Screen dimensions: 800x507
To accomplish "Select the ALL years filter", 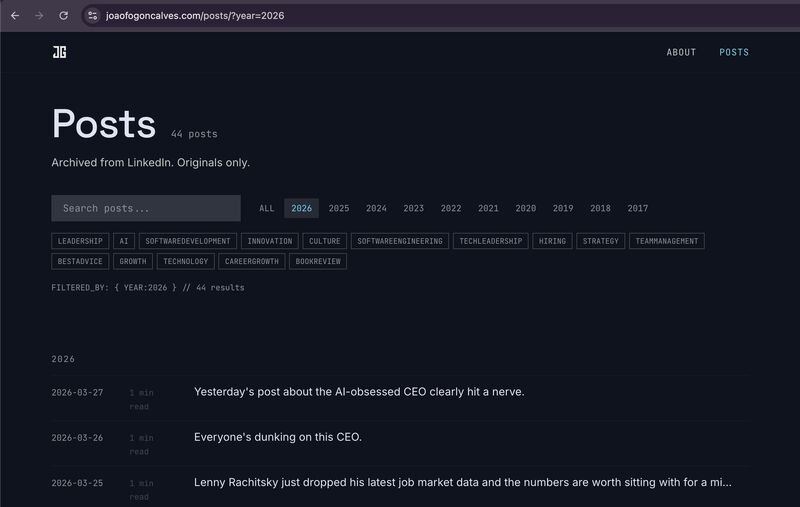I will pyautogui.click(x=267, y=208).
